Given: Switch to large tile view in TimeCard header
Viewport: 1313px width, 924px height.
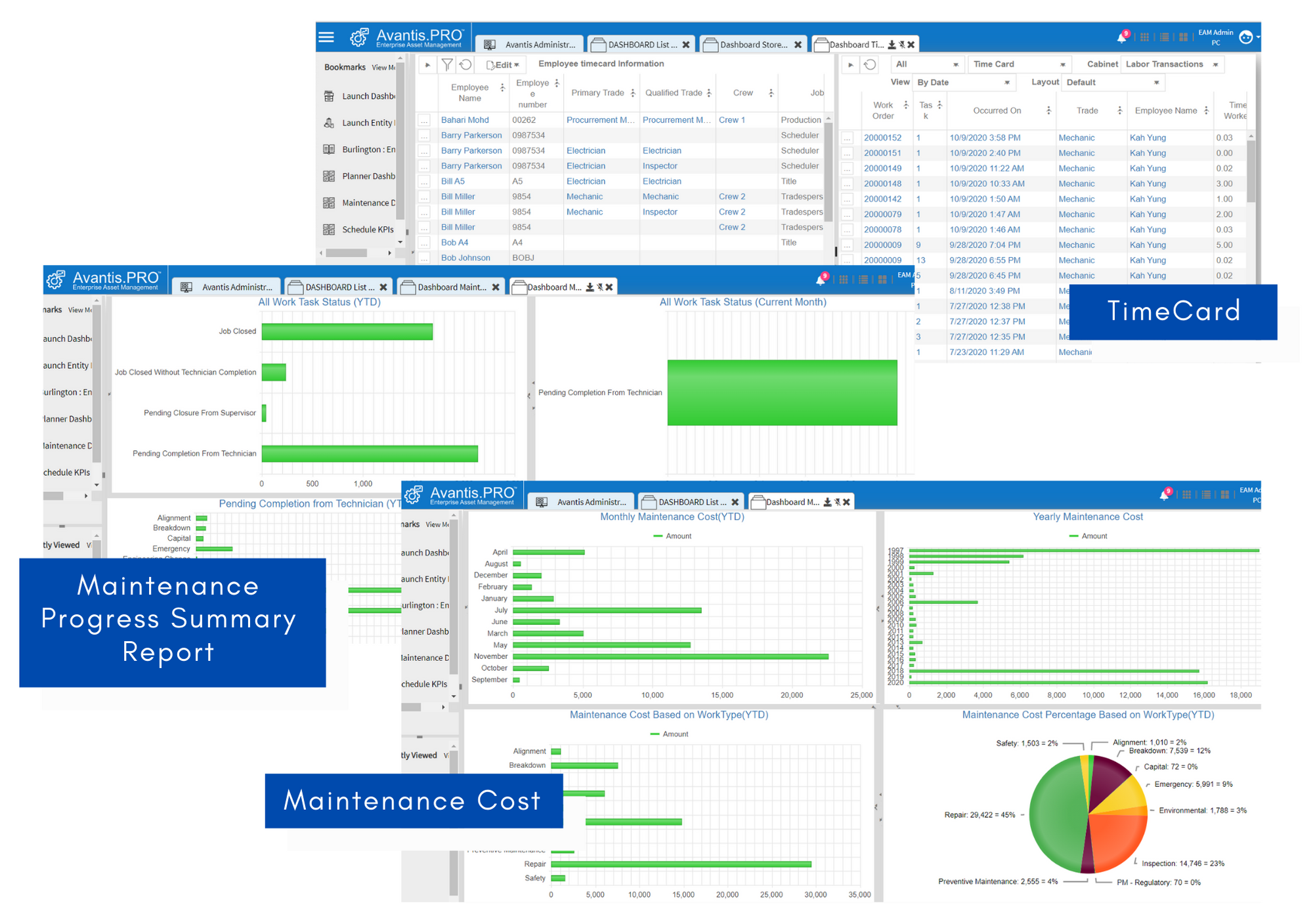Looking at the screenshot, I should point(1183,37).
